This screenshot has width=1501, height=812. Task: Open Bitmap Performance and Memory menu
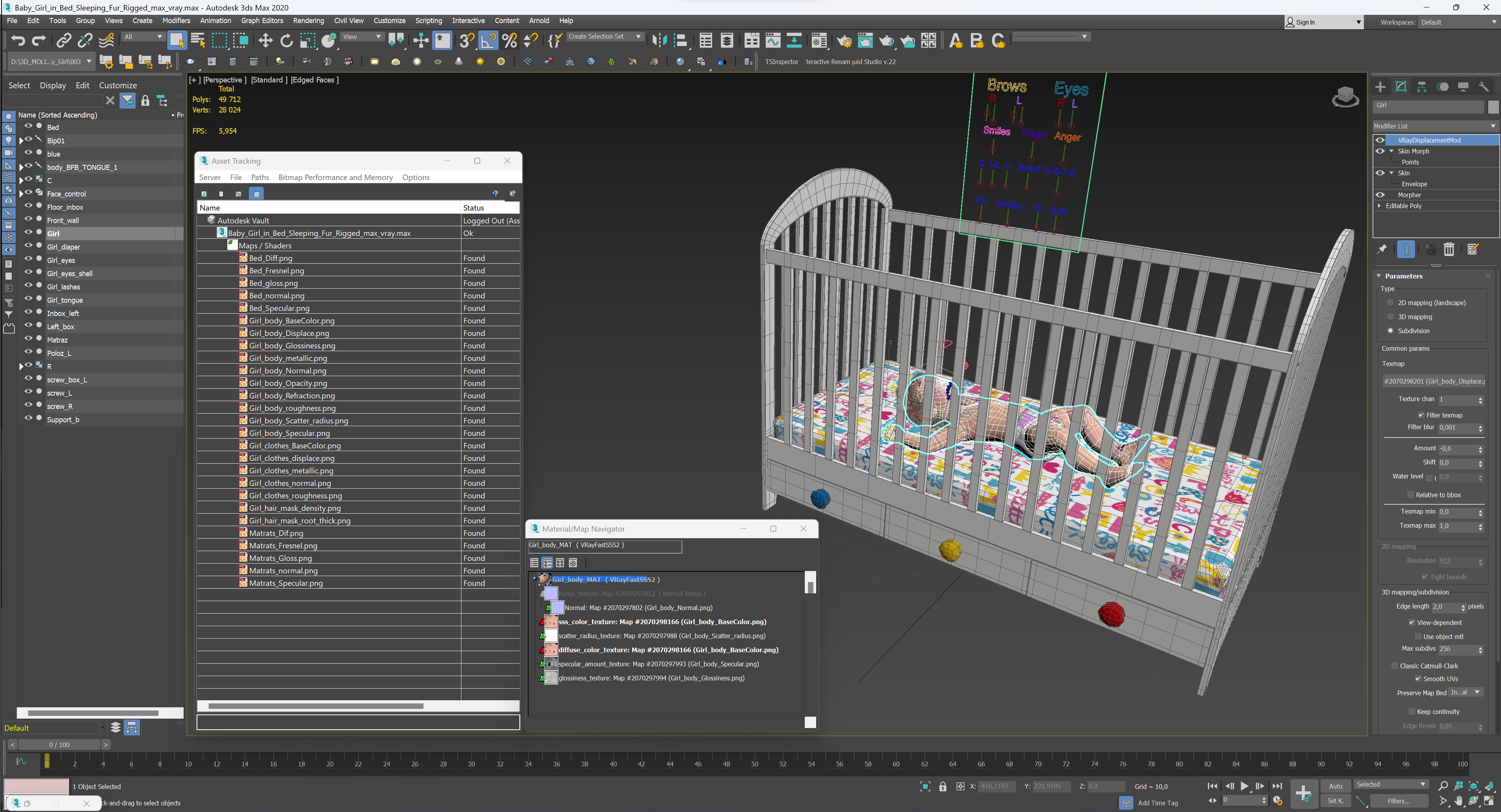(335, 177)
